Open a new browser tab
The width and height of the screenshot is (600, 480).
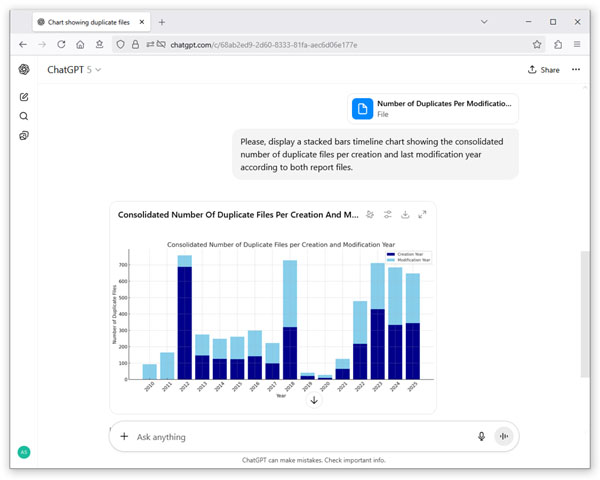(162, 22)
